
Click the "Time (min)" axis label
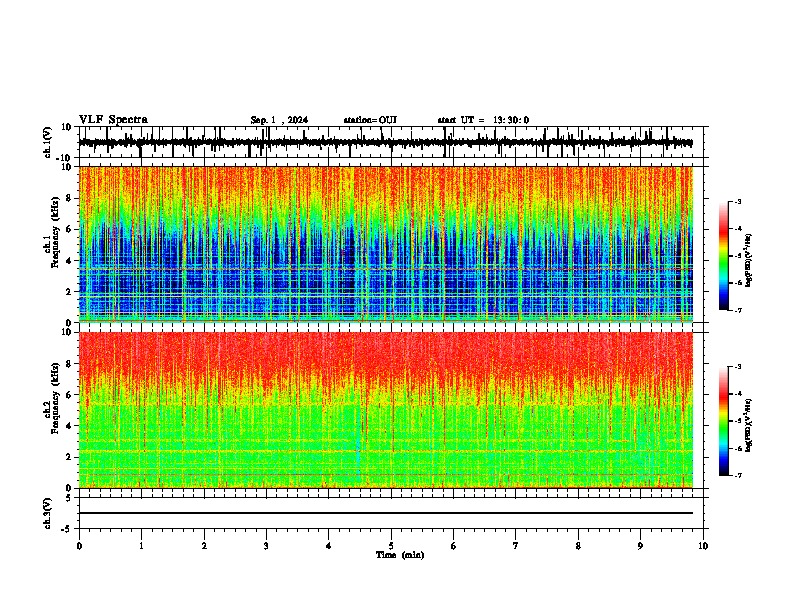[x=400, y=555]
